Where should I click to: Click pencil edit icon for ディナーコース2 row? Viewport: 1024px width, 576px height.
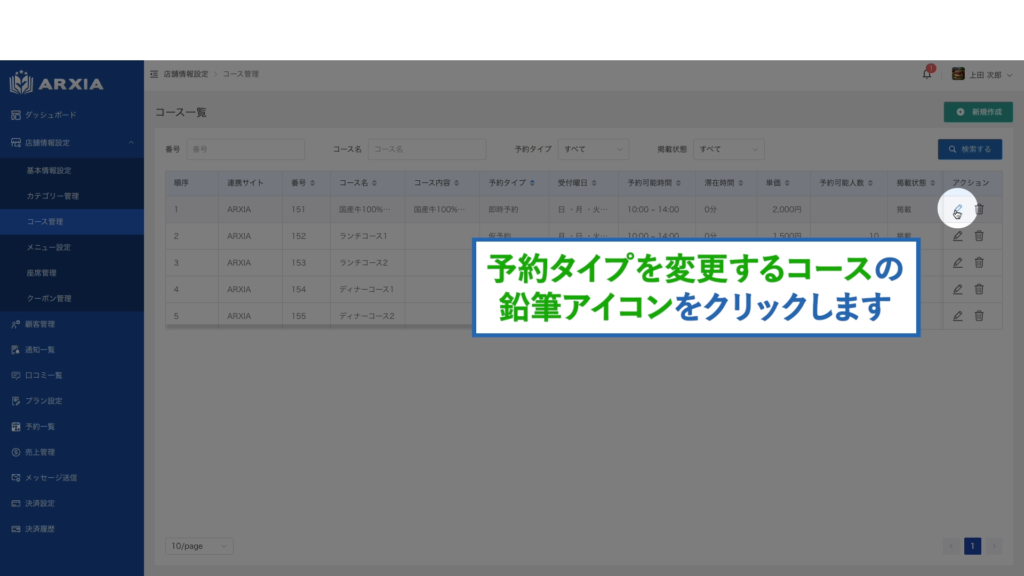957,315
